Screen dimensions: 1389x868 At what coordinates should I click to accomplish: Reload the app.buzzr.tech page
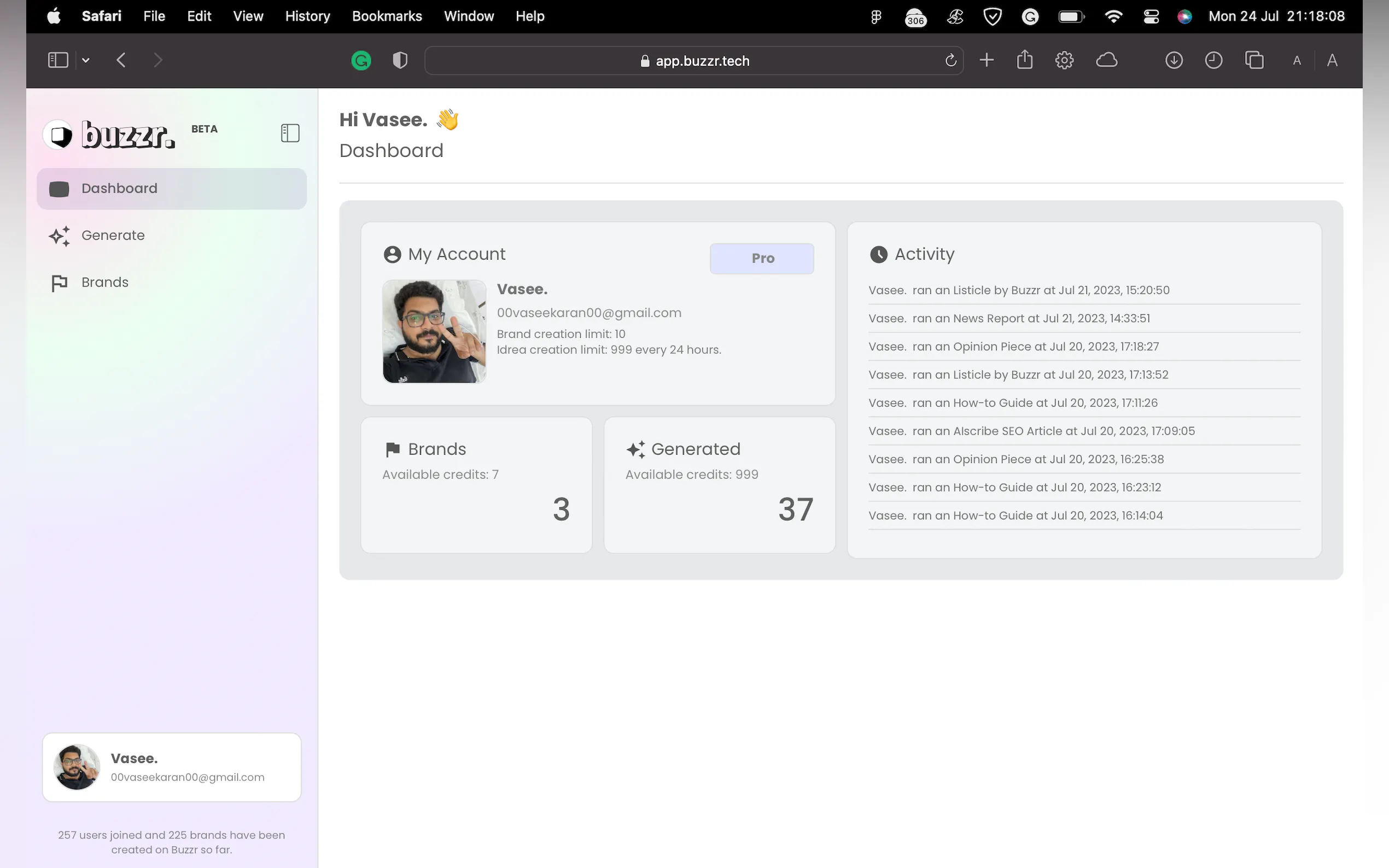point(950,60)
